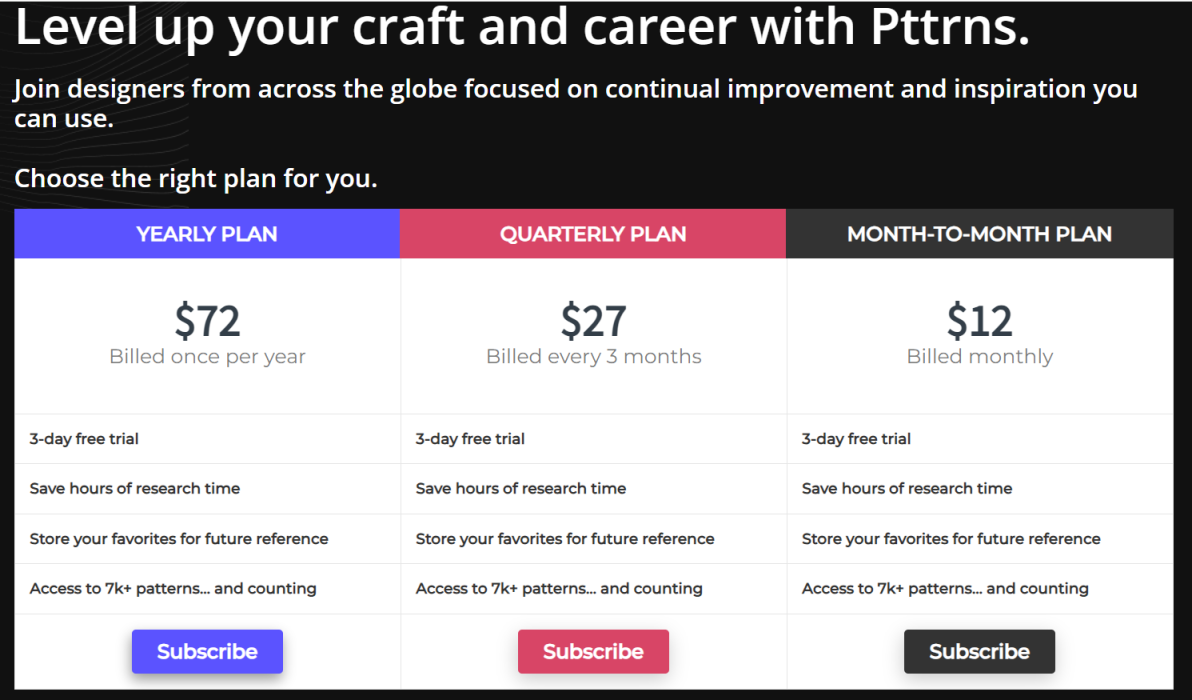This screenshot has height=700, width=1192.
Task: Click 'Access to 7k+ patterns' under Quarterly Plan
Action: pos(559,589)
